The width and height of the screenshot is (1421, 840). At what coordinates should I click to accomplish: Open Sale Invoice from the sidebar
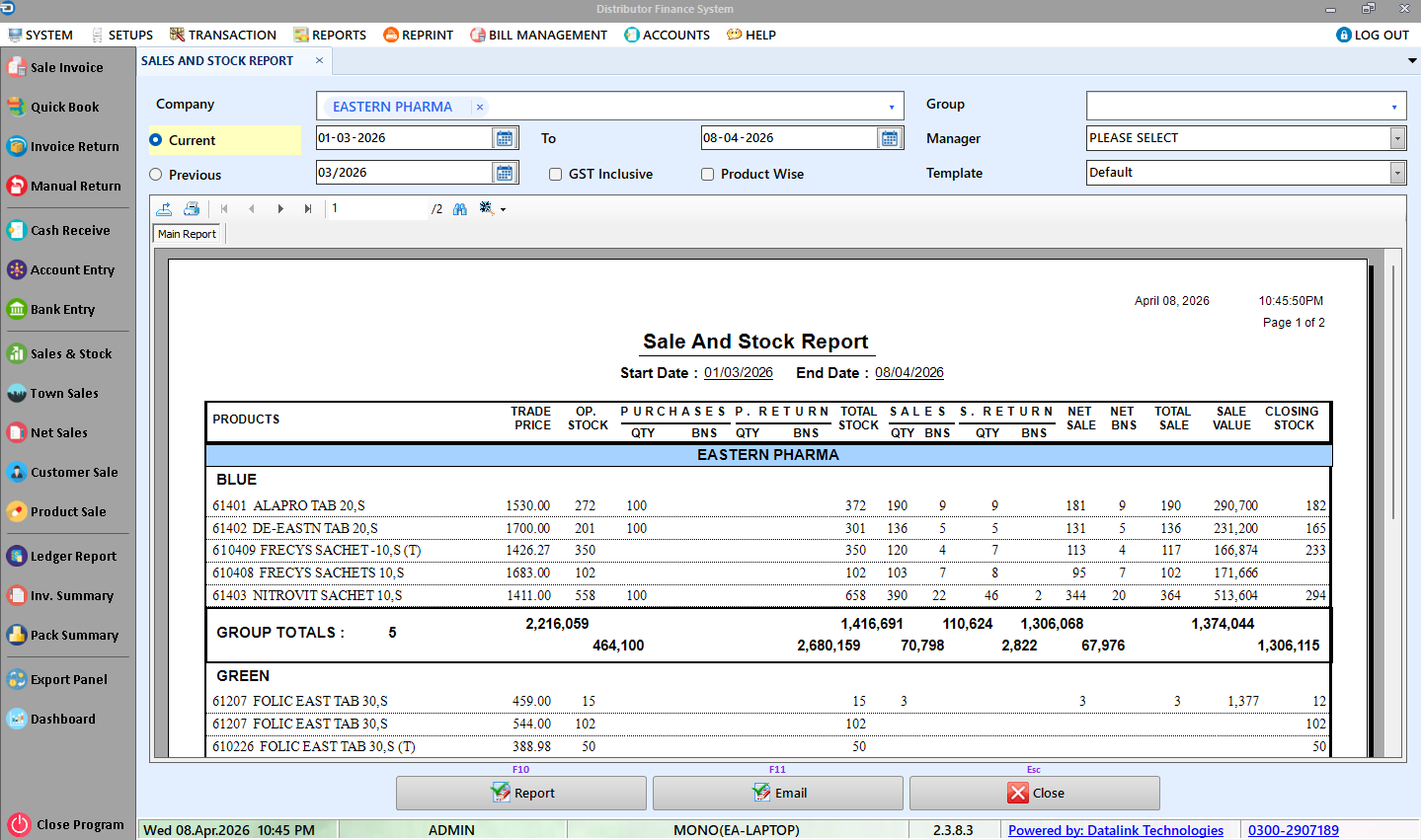tap(56, 67)
